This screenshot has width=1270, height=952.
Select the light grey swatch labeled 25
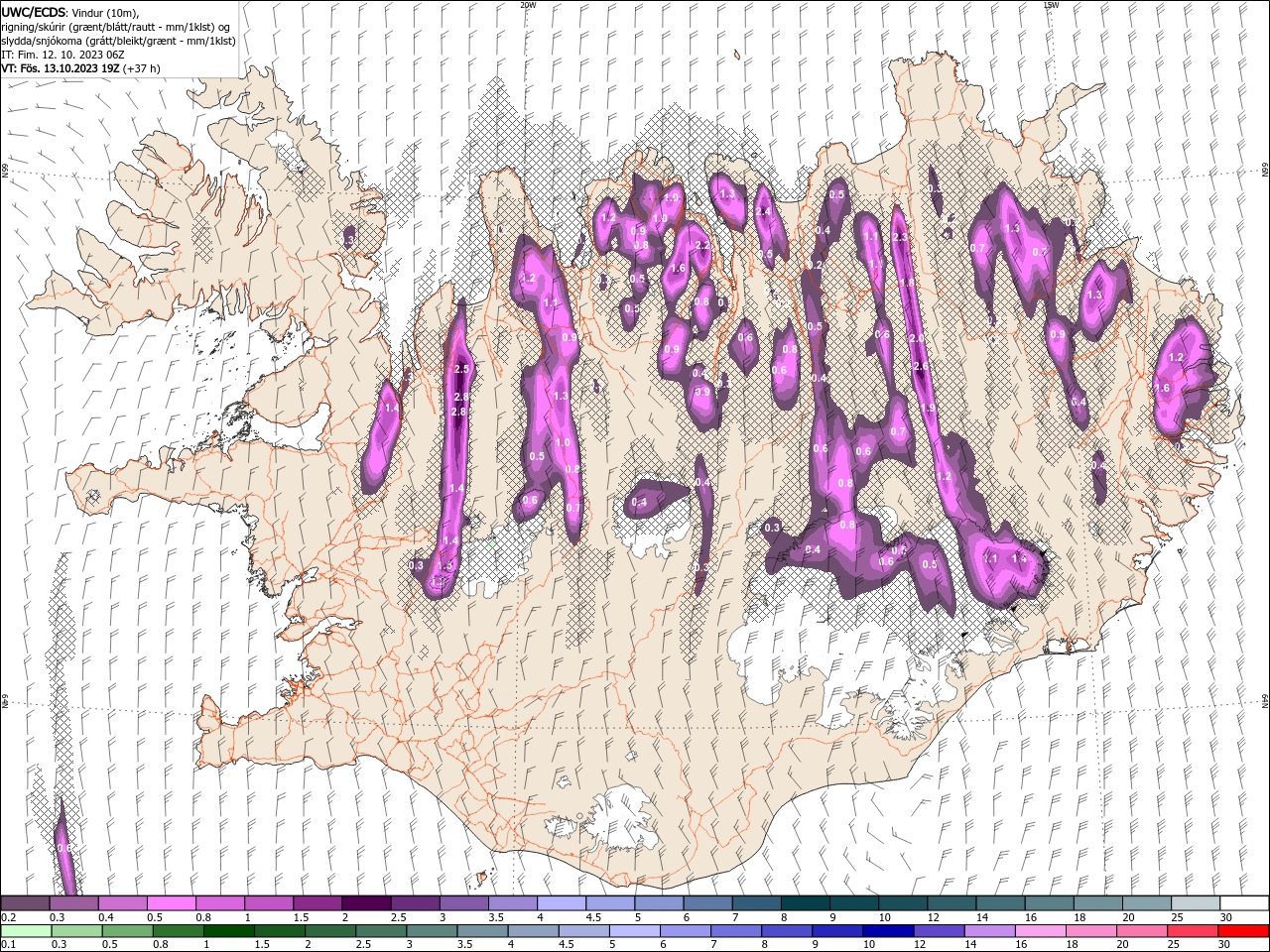(x=1196, y=903)
